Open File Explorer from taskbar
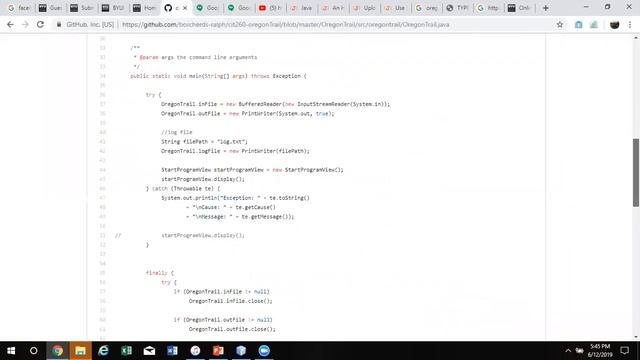The image size is (640, 360). (x=80, y=351)
